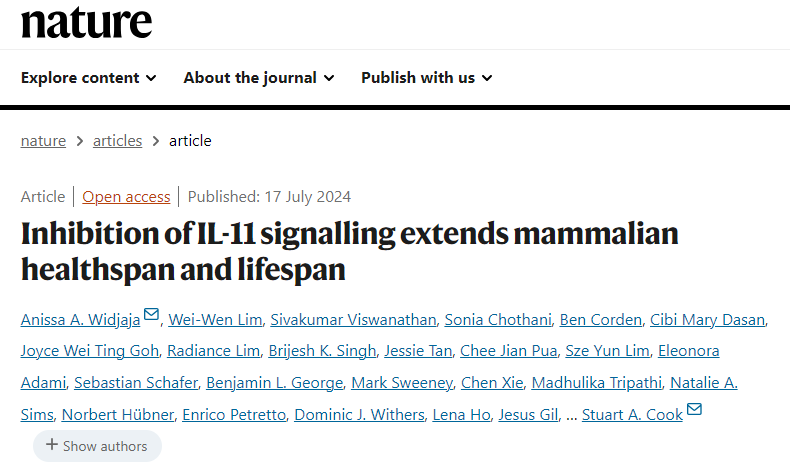Click author Norbert Hübner
Screen dimensions: 790x475
118,415
